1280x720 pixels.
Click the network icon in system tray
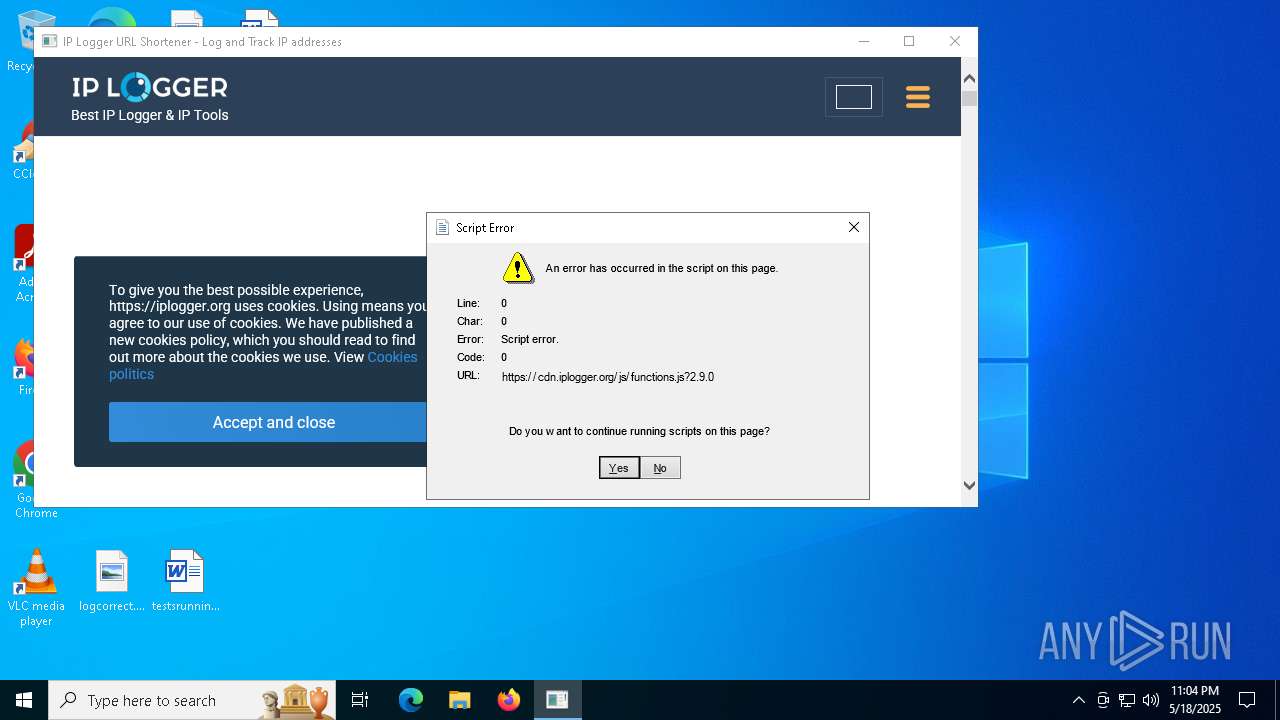click(x=1127, y=700)
